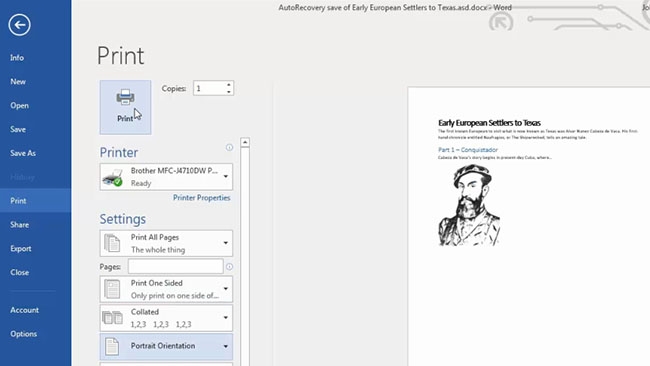650x366 pixels.
Task: Open the Printer Properties link
Action: (x=201, y=198)
